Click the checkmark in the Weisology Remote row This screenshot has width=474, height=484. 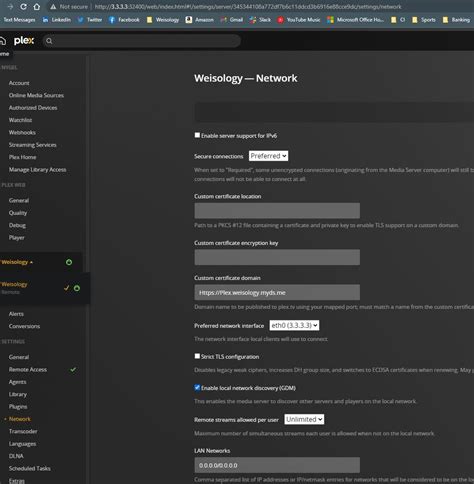coord(66,288)
